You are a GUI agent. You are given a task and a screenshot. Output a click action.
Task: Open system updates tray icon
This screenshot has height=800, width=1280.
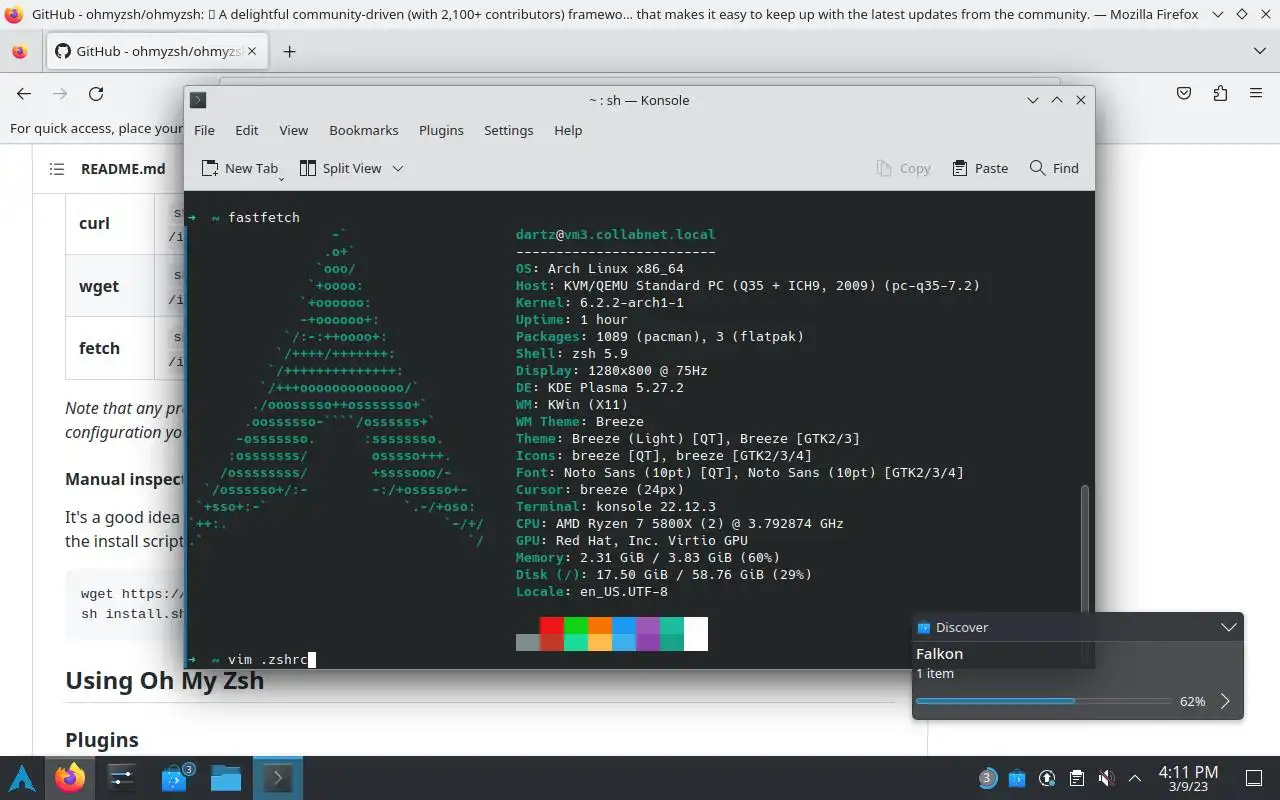click(x=1047, y=778)
